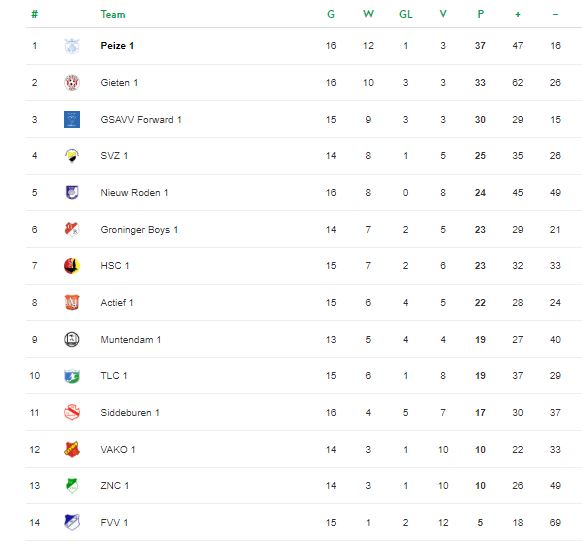Image resolution: width=582 pixels, height=544 pixels.
Task: Click the Siddeburen 1 club logo
Action: [x=72, y=412]
